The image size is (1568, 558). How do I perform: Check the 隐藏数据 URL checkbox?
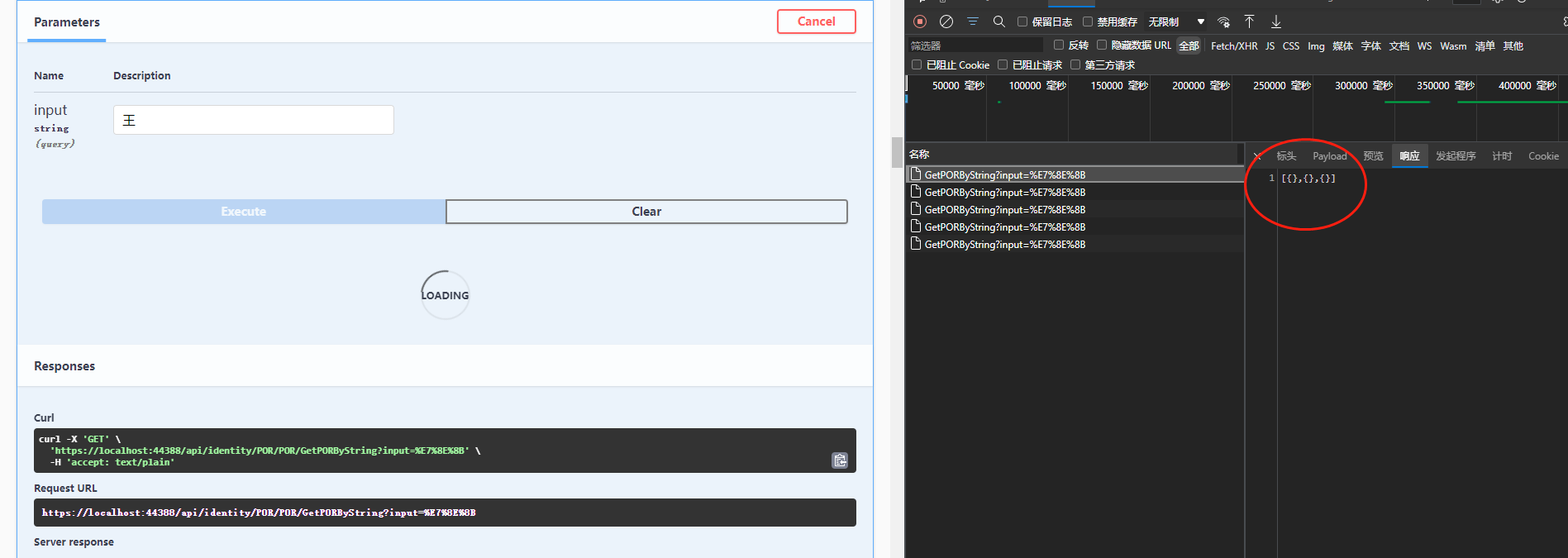pyautogui.click(x=1102, y=45)
